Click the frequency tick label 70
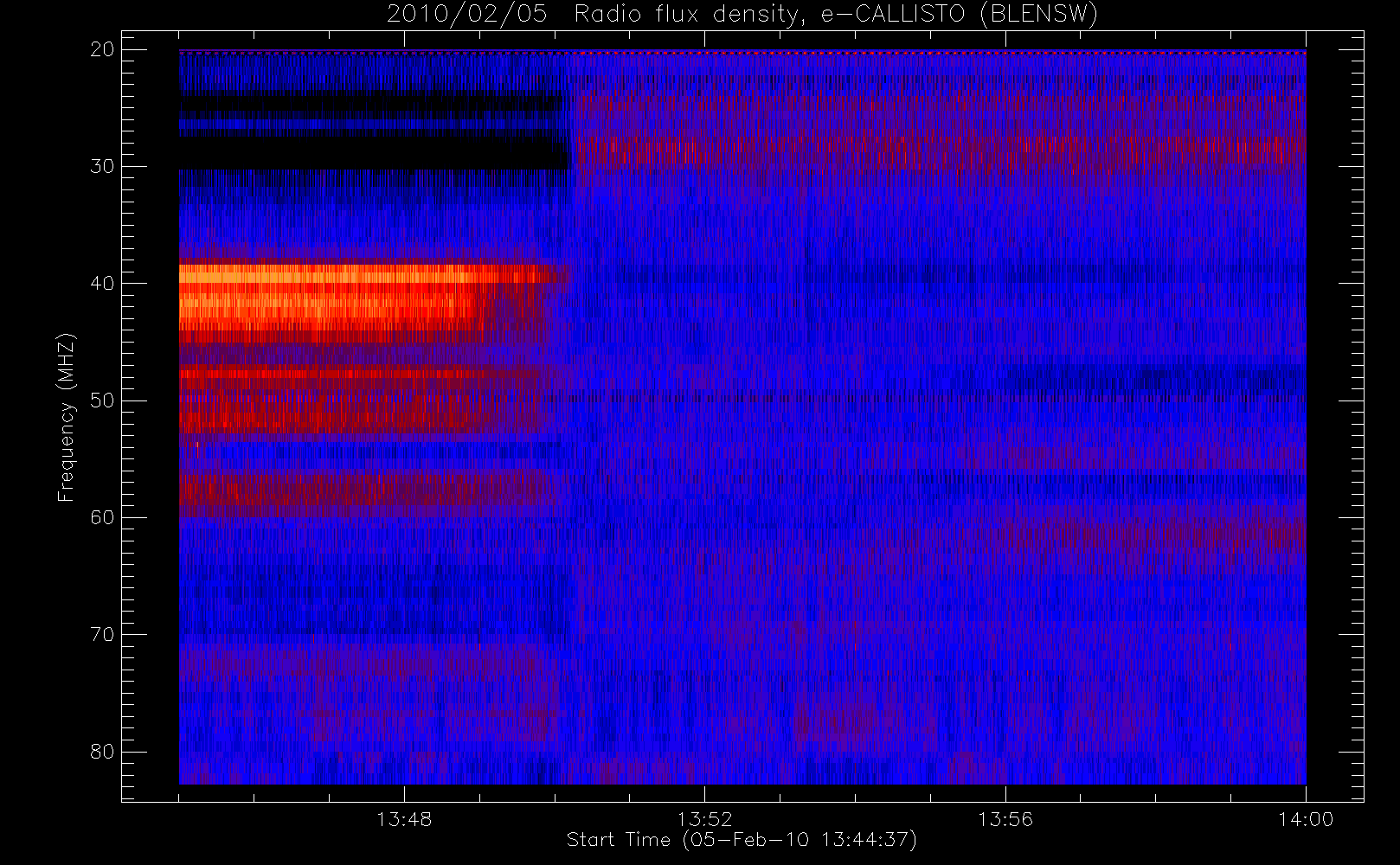Viewport: 1400px width, 865px height. (x=102, y=635)
